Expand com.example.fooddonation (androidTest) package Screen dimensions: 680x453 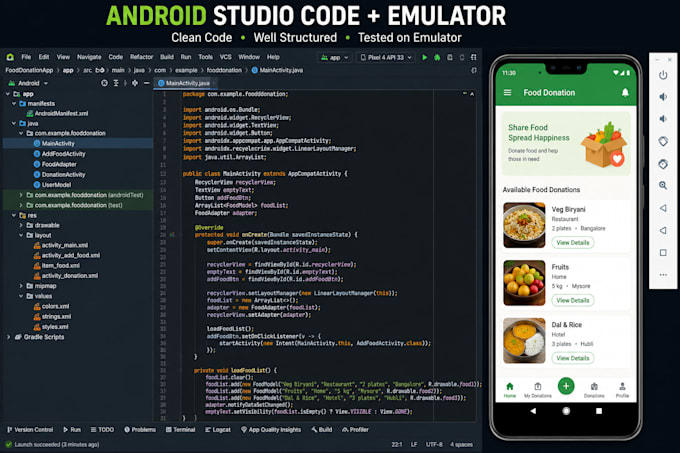[x=21, y=195]
